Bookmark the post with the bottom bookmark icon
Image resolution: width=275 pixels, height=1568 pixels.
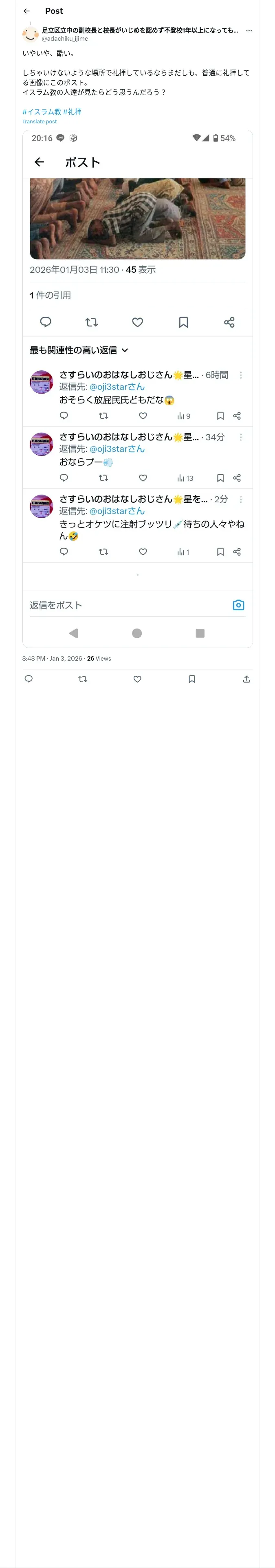tap(192, 679)
